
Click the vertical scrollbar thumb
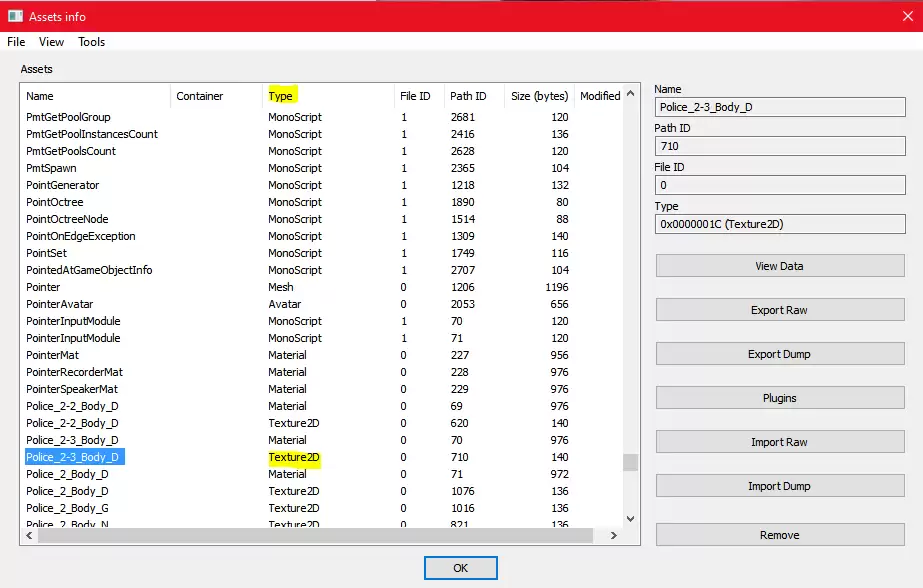click(x=630, y=462)
